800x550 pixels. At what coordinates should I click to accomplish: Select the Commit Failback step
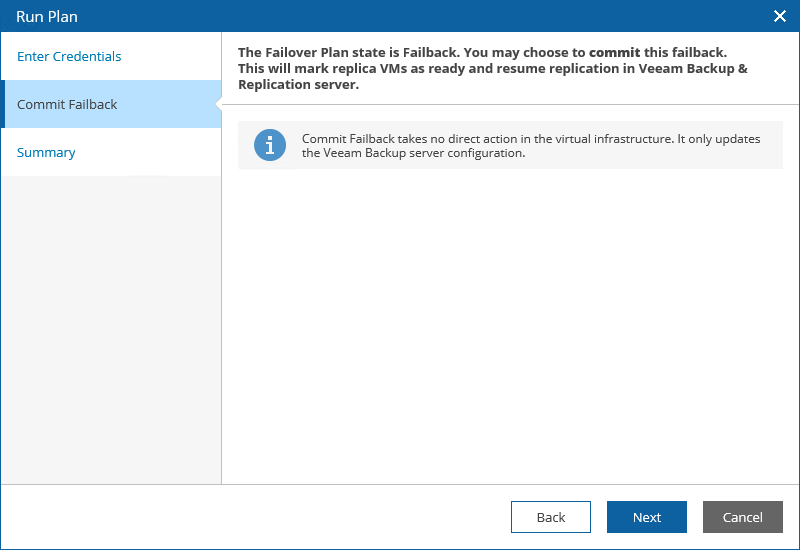(67, 104)
